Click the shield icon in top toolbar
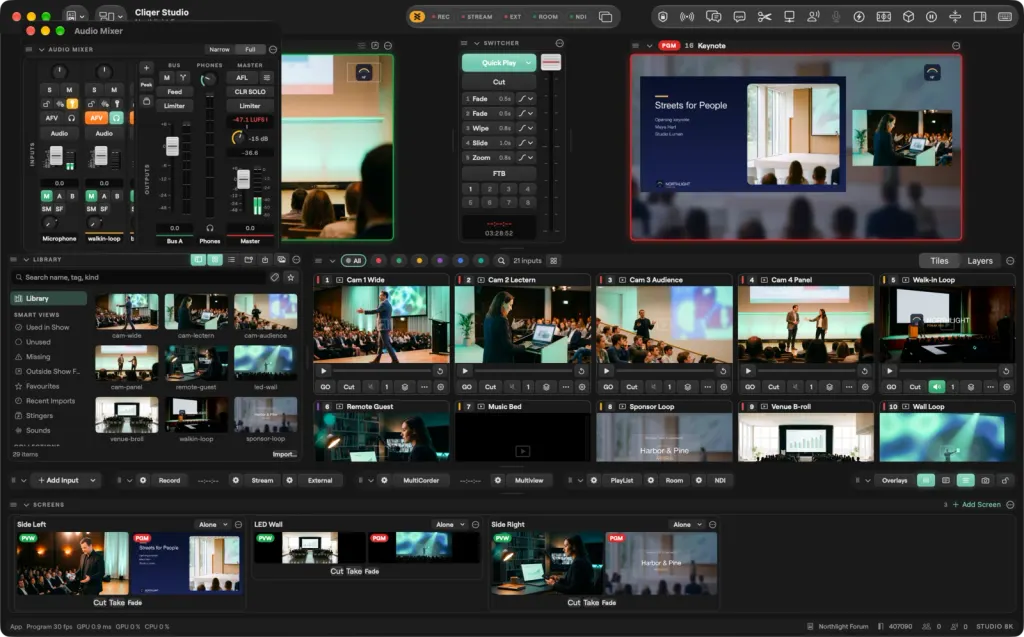The image size is (1024, 637). coord(663,17)
